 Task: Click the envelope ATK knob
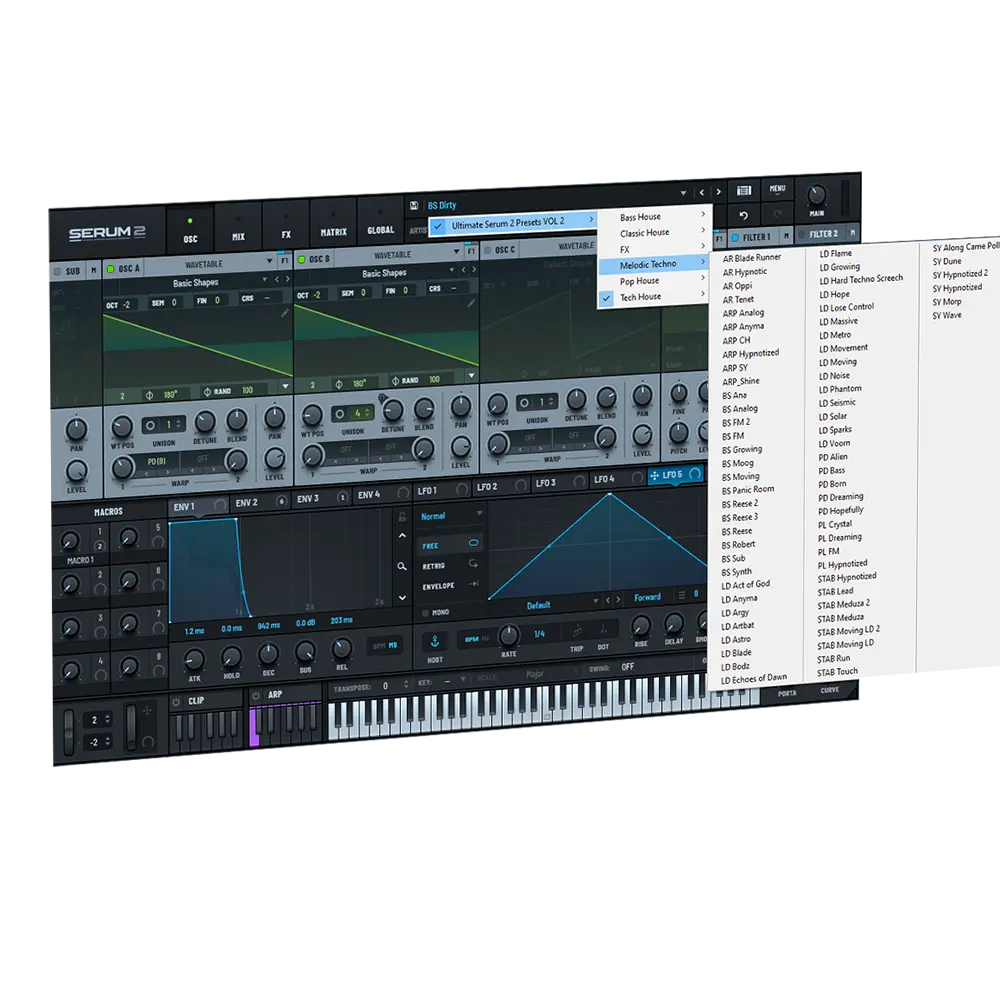tap(195, 659)
